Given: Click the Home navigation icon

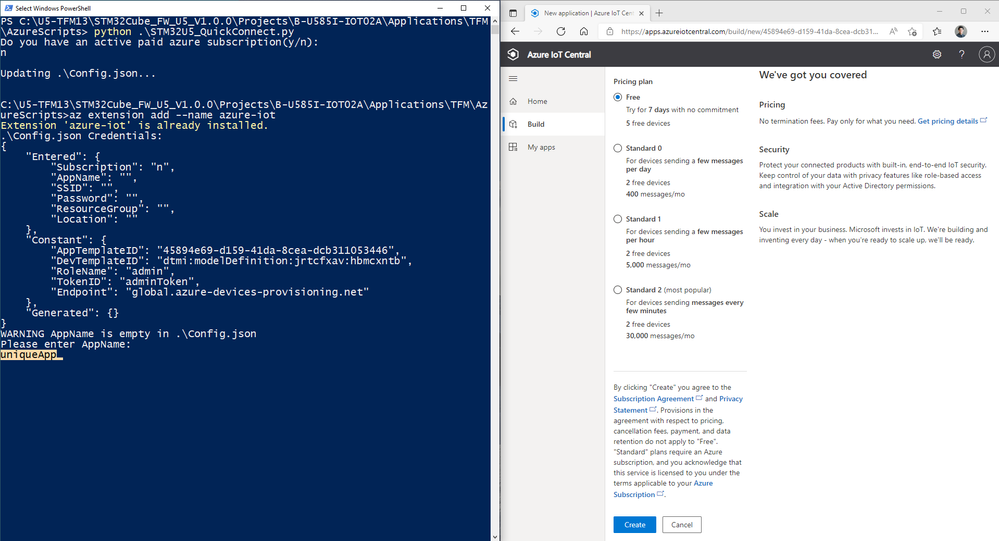Looking at the screenshot, I should [513, 101].
